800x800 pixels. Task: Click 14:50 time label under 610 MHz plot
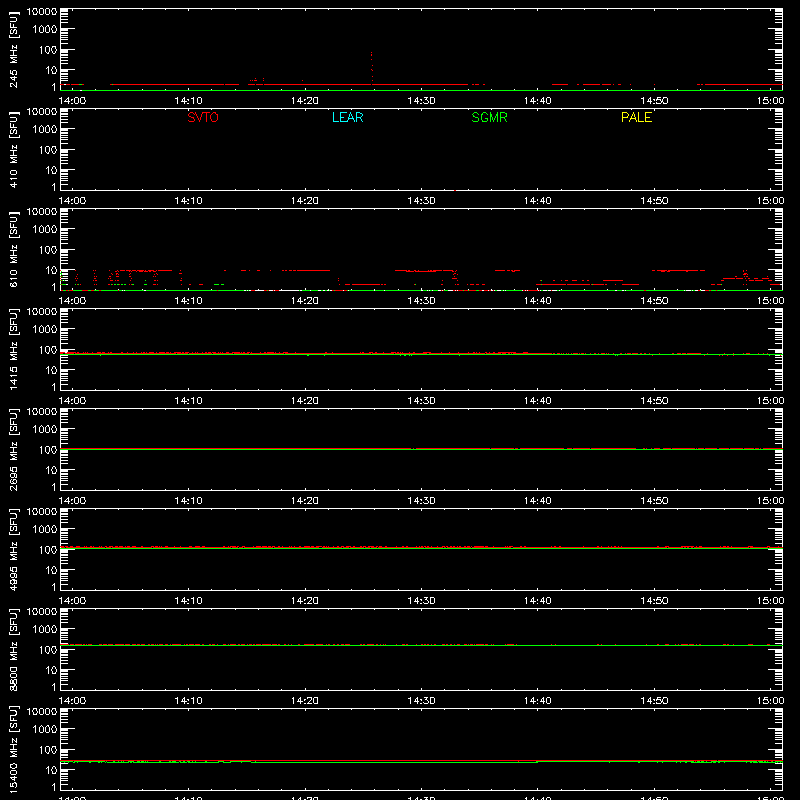tap(654, 301)
